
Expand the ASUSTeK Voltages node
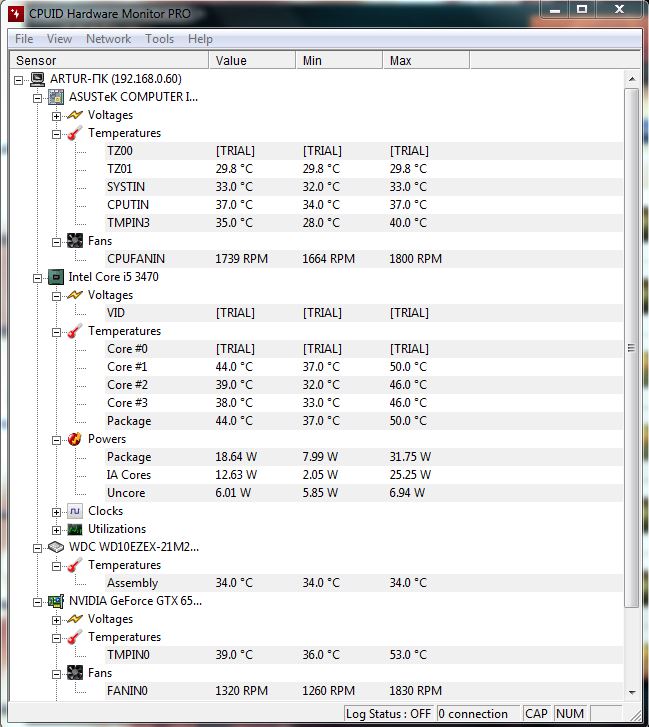coord(57,116)
